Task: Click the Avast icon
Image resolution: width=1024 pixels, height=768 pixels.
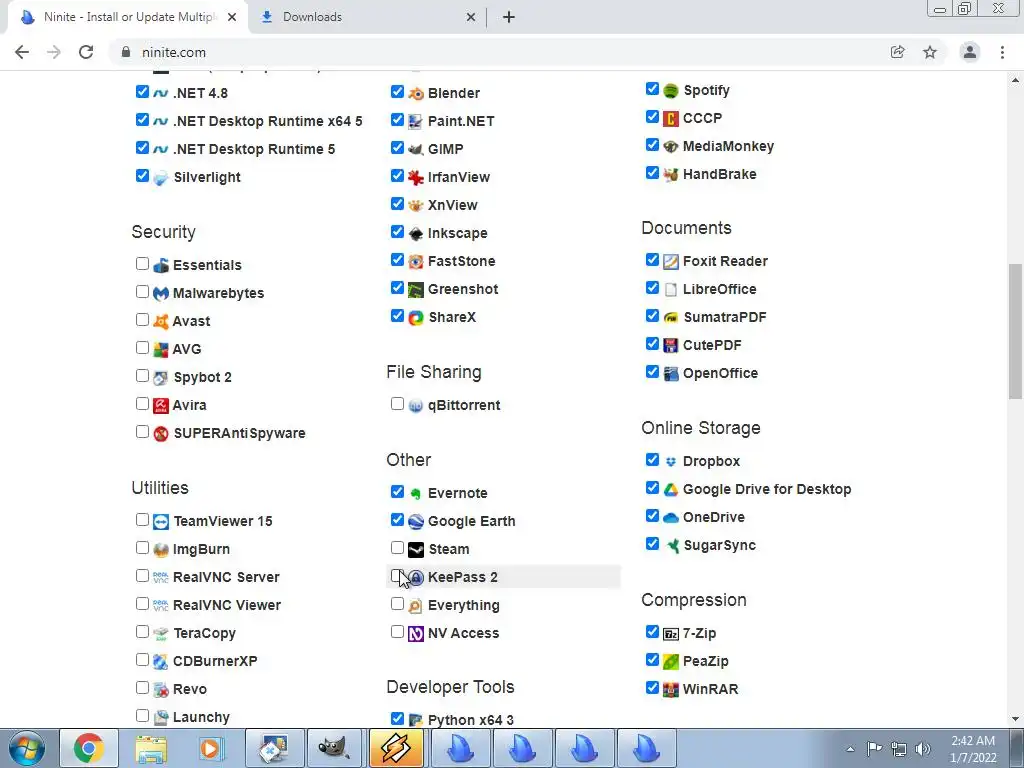Action: pyautogui.click(x=161, y=321)
